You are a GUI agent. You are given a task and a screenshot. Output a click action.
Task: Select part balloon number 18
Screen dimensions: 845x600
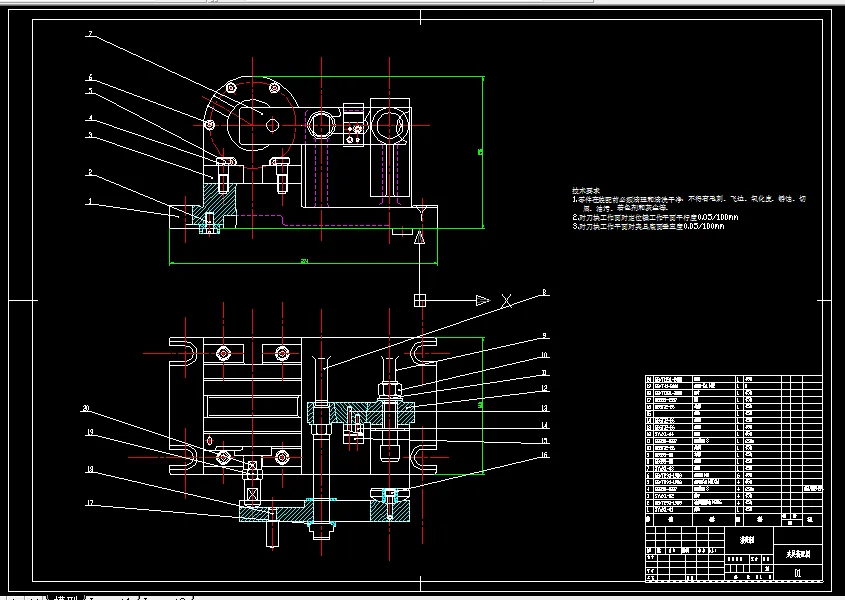click(90, 470)
